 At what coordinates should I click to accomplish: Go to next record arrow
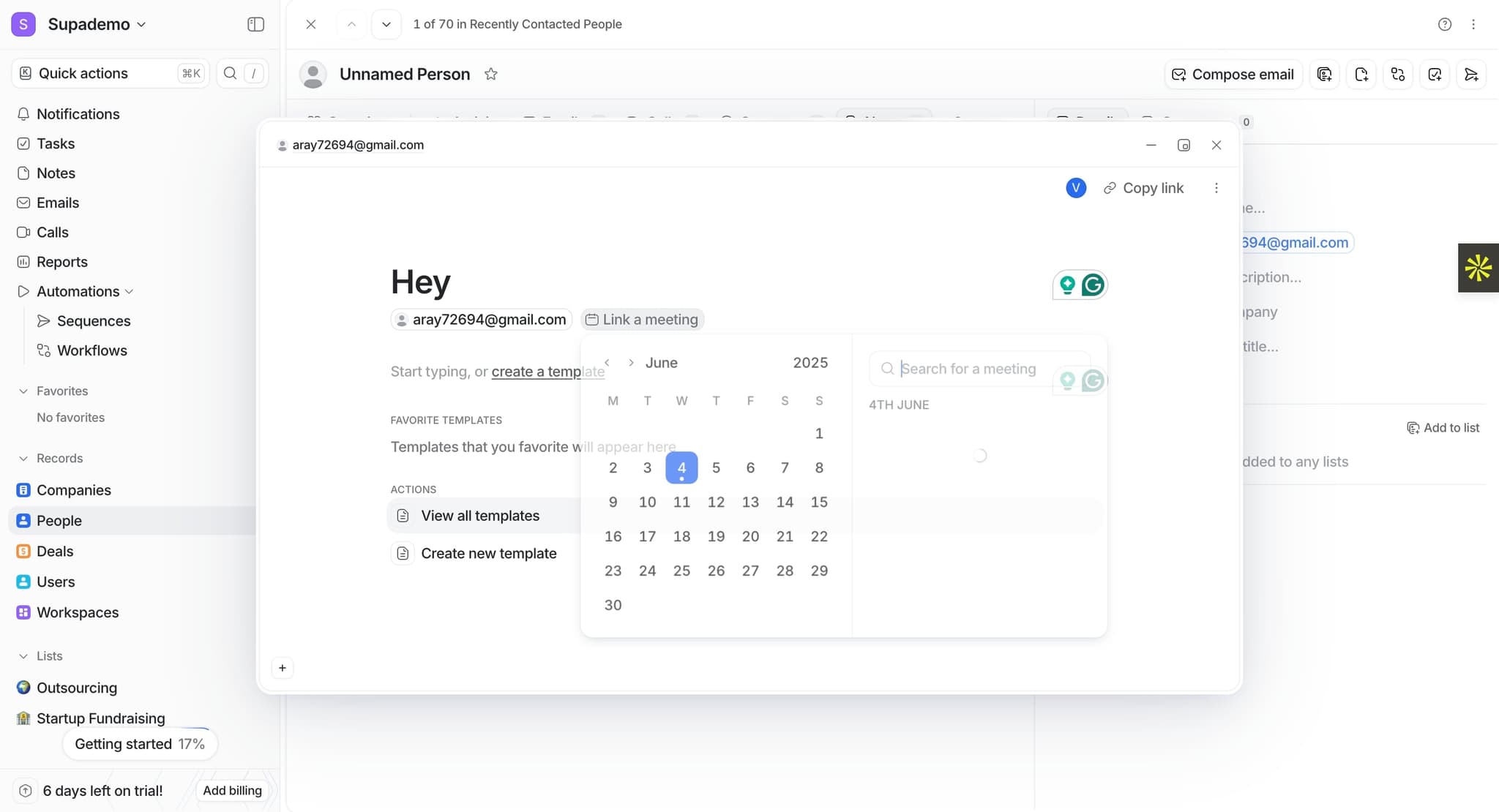tap(386, 24)
